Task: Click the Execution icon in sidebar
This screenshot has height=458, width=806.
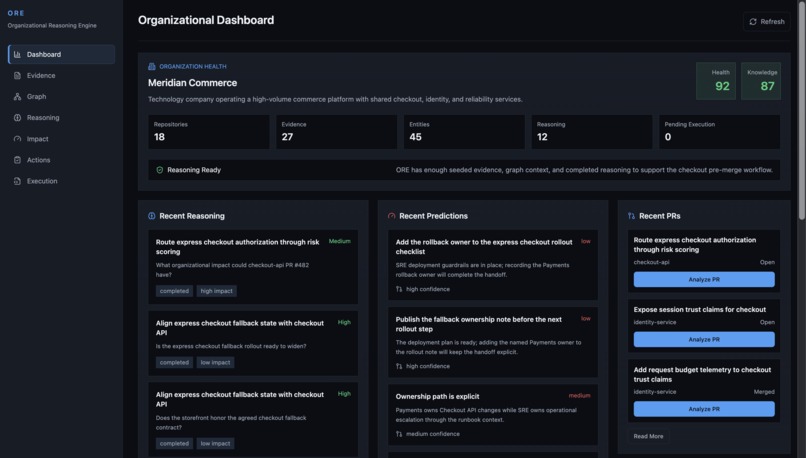Action: pyautogui.click(x=17, y=181)
